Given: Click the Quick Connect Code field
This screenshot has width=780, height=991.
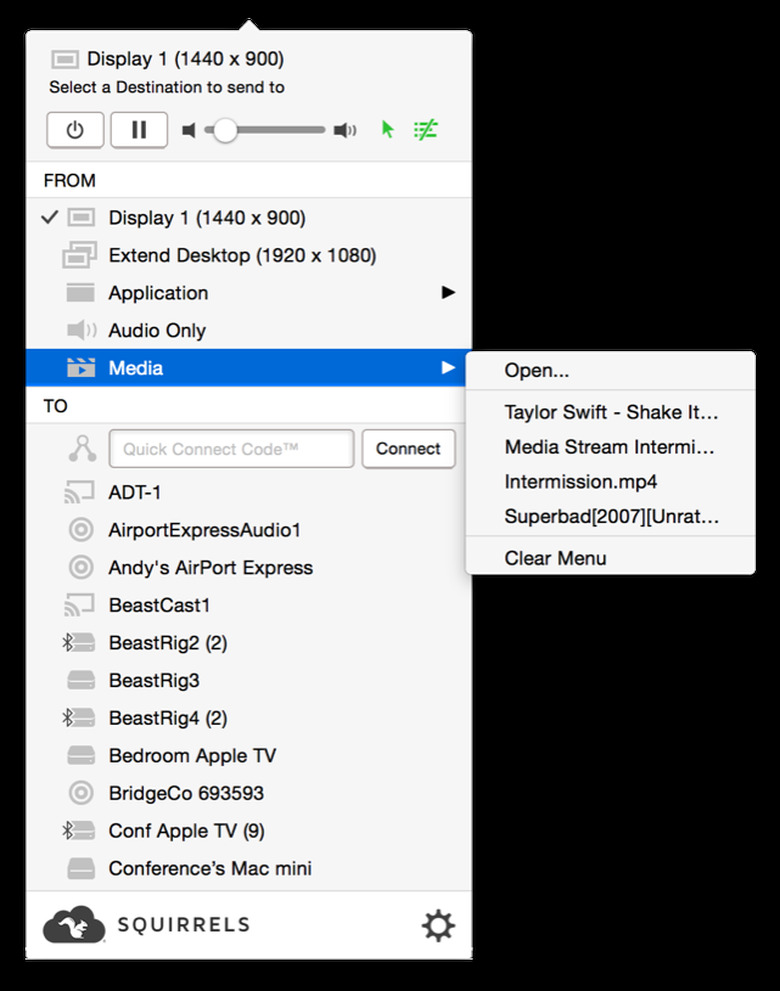Looking at the screenshot, I should click(231, 449).
